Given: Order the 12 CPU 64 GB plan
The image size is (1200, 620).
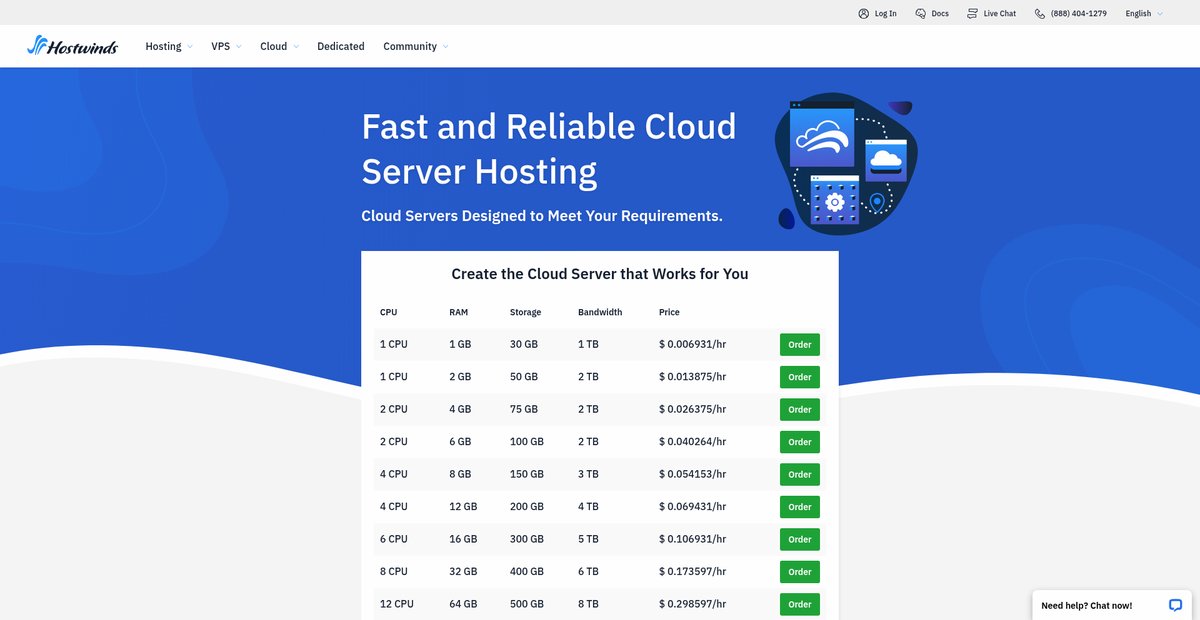Looking at the screenshot, I should 800,604.
